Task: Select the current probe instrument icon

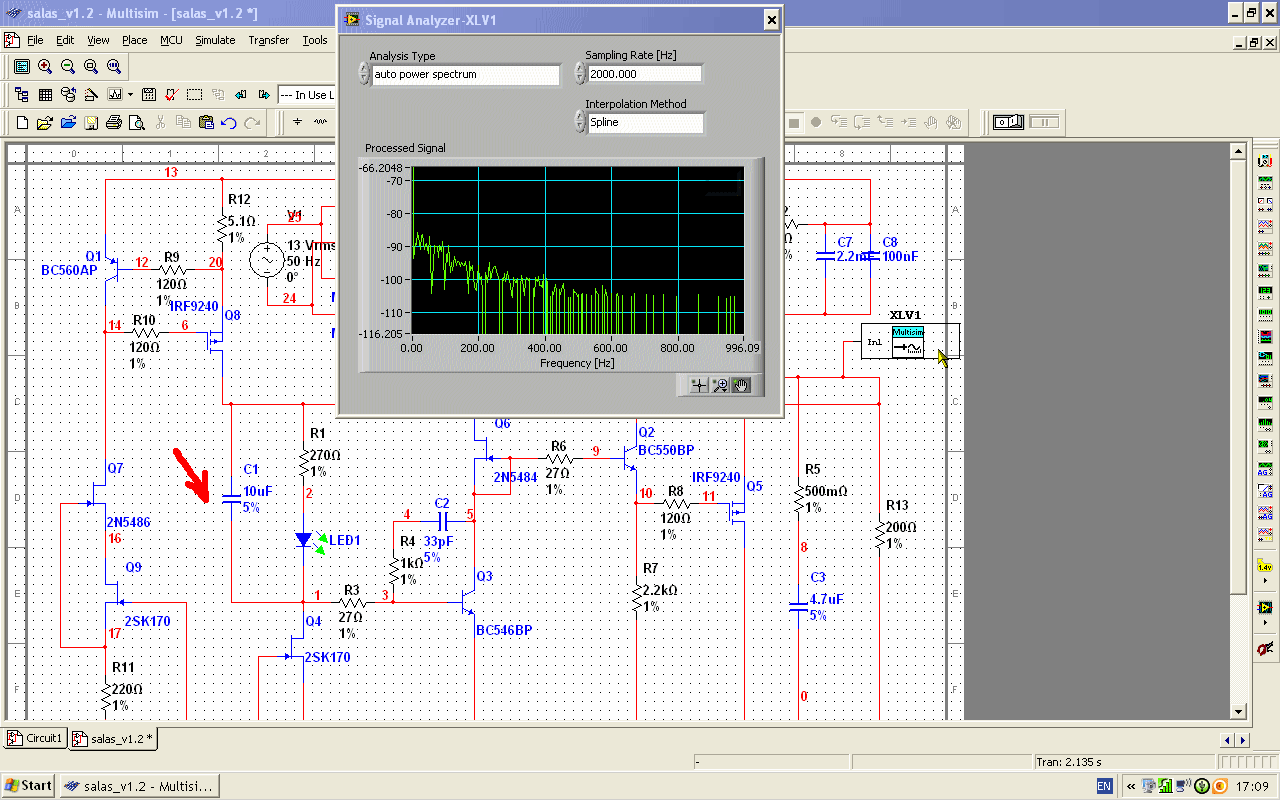Action: tap(1265, 649)
